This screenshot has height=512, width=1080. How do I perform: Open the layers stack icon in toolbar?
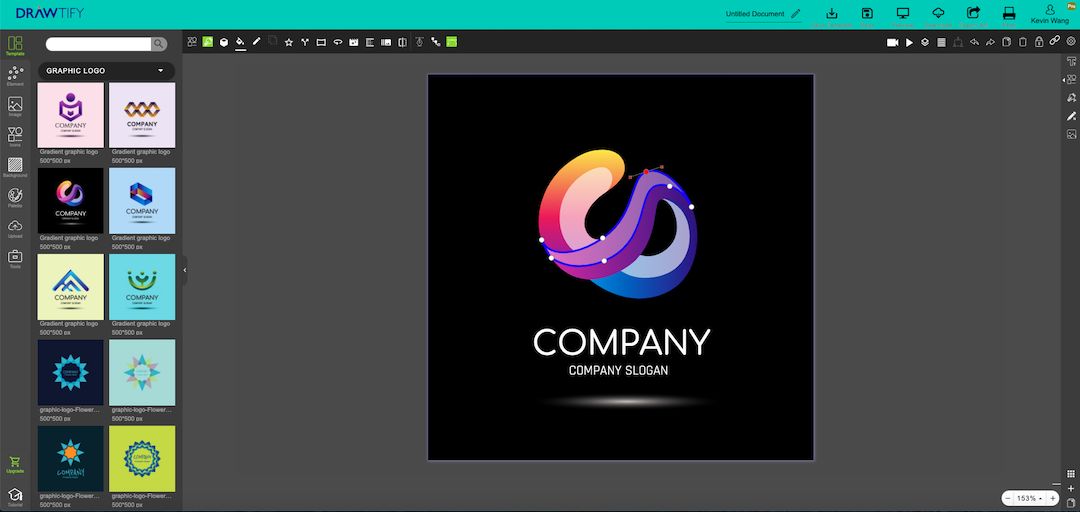(925, 42)
